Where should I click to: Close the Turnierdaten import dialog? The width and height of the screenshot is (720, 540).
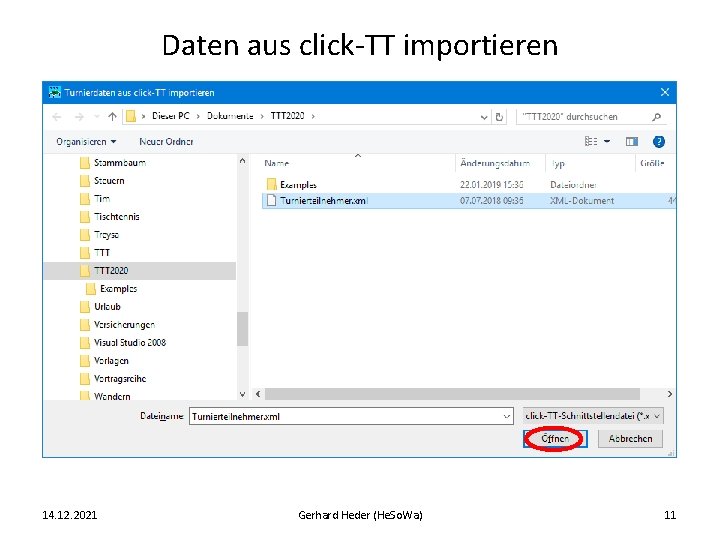pos(664,92)
